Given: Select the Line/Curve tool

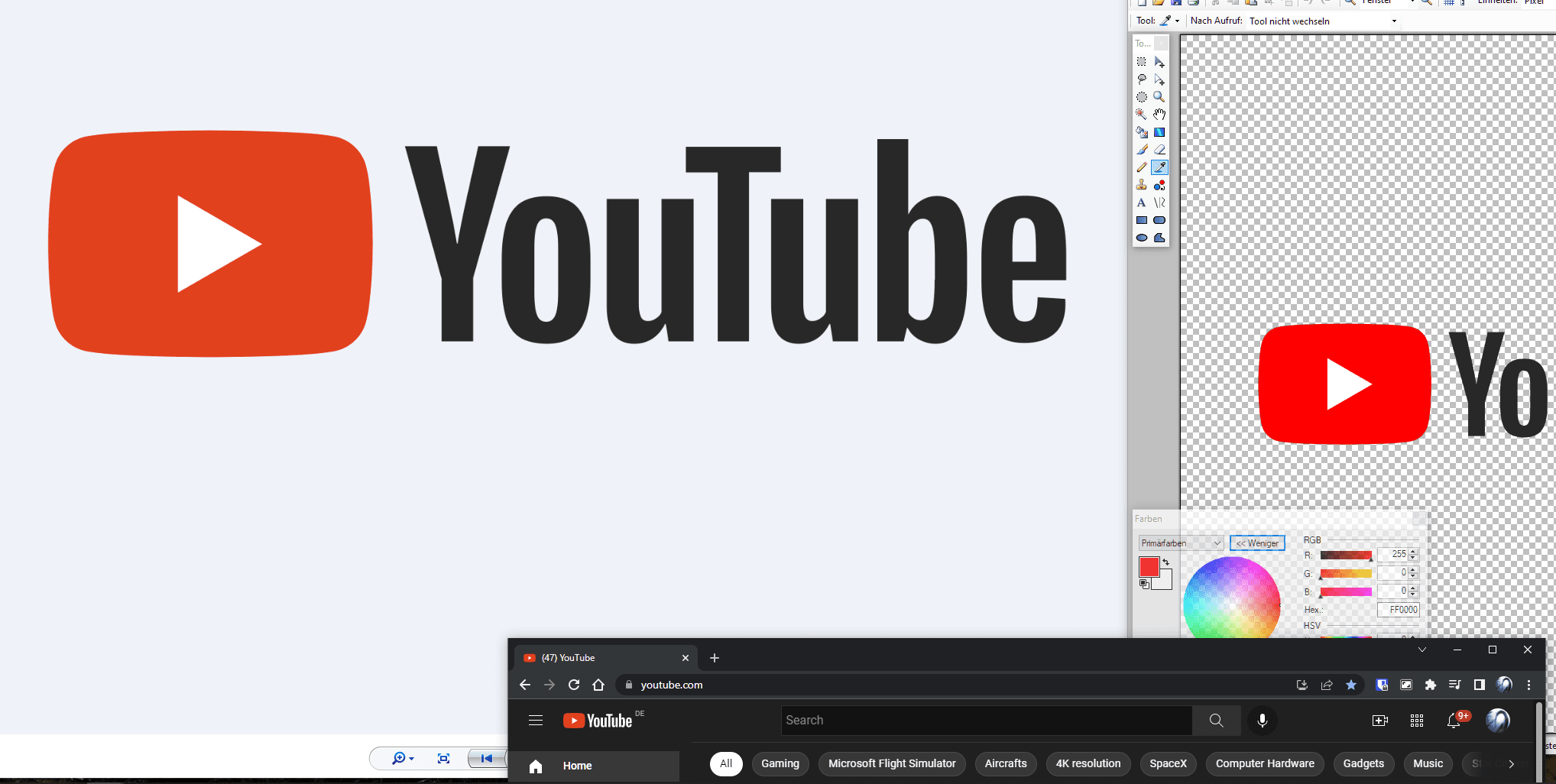Looking at the screenshot, I should tap(1159, 202).
